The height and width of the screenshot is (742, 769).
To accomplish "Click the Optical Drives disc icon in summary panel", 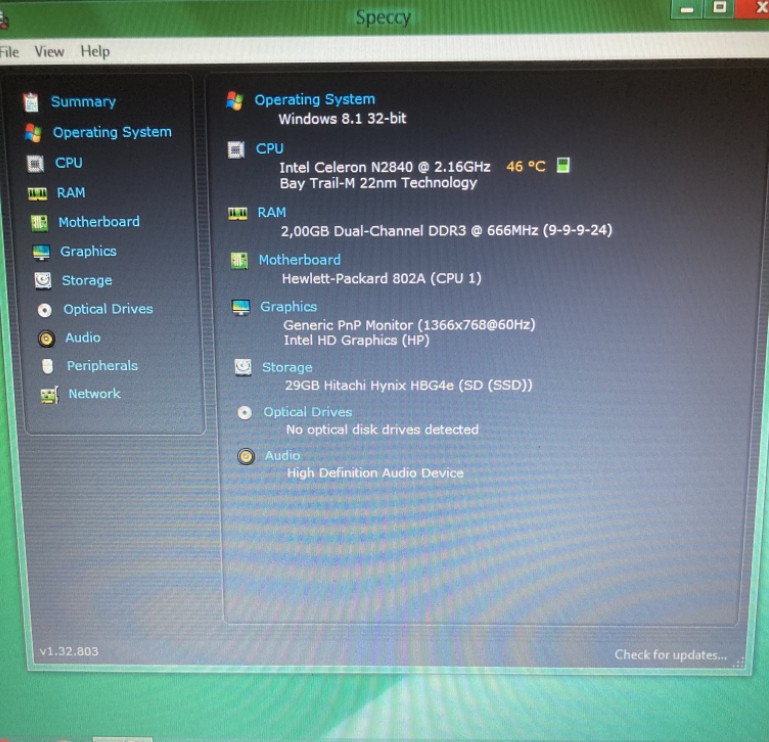I will click(x=245, y=412).
